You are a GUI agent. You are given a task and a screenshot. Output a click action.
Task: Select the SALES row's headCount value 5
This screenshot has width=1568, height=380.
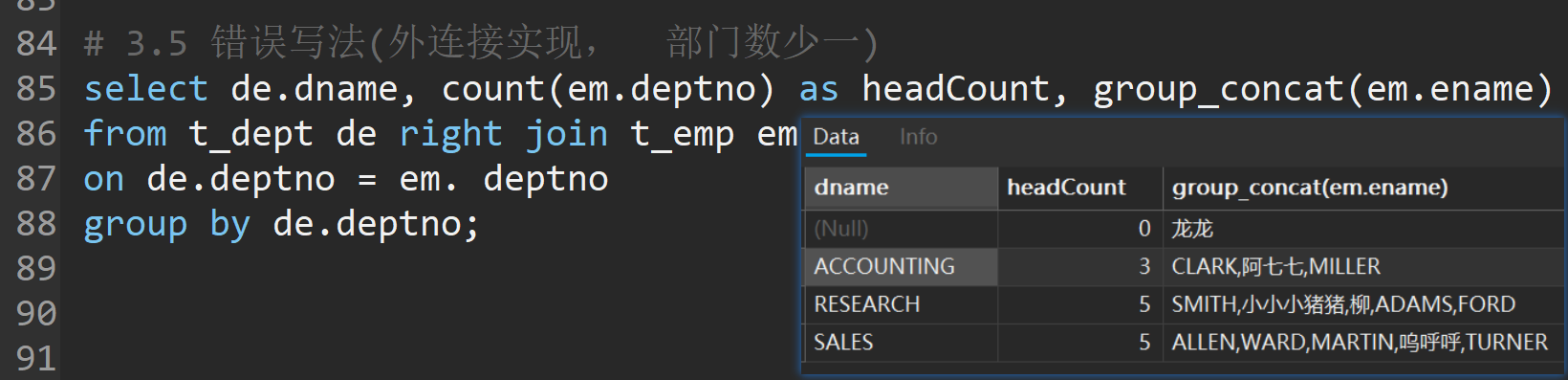(x=1080, y=342)
